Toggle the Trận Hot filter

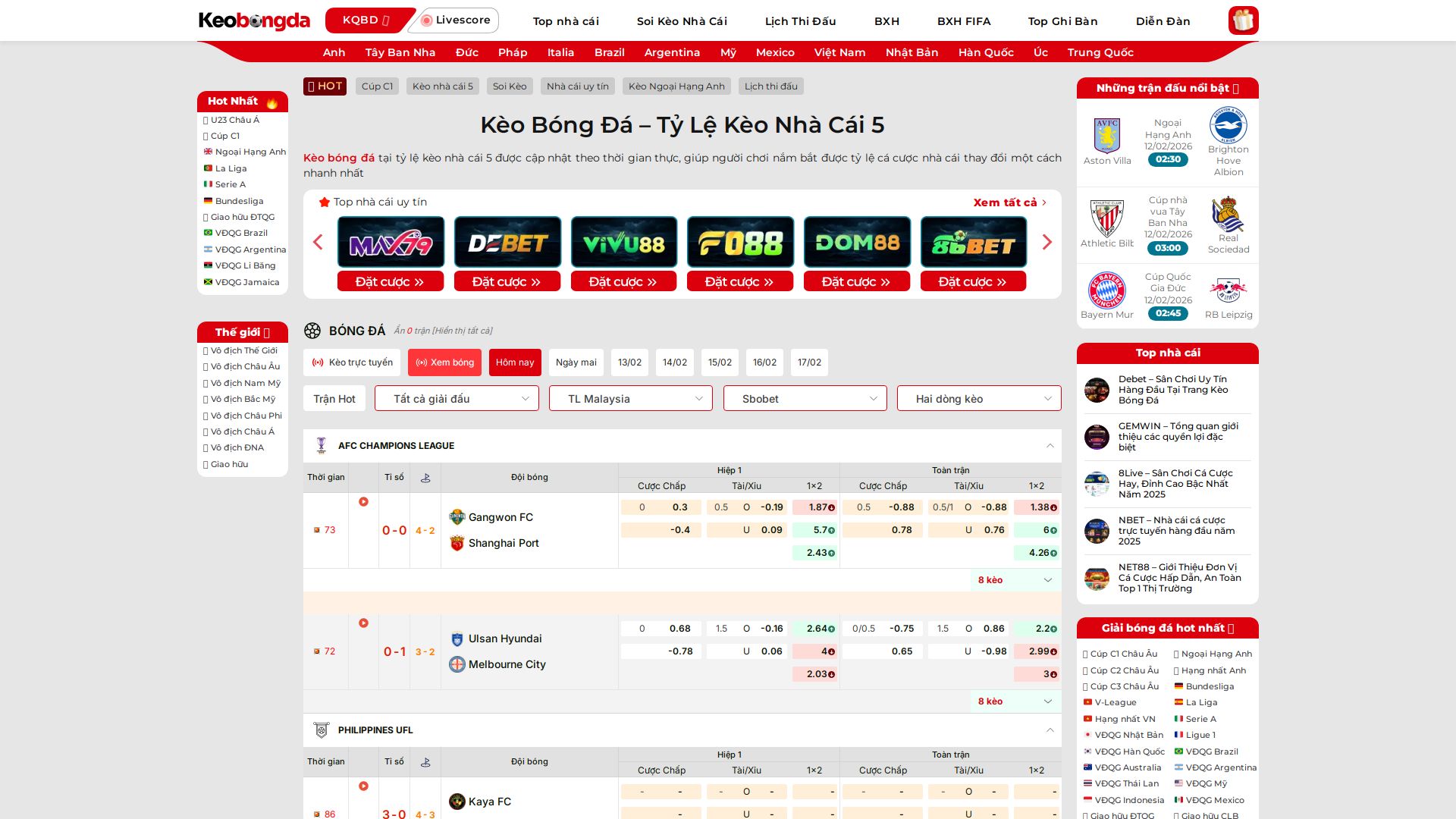[x=334, y=399]
